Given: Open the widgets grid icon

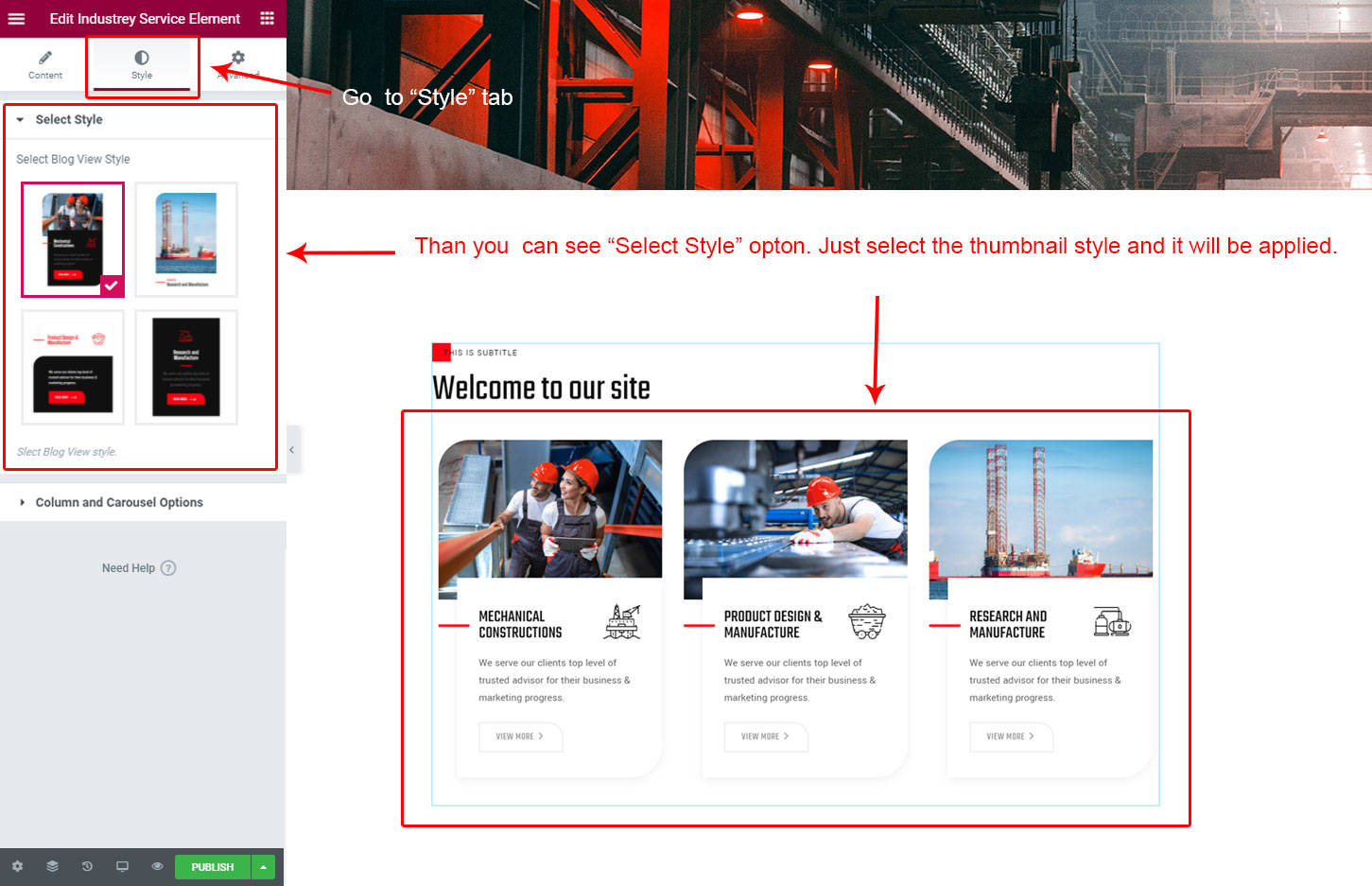Looking at the screenshot, I should tap(268, 18).
